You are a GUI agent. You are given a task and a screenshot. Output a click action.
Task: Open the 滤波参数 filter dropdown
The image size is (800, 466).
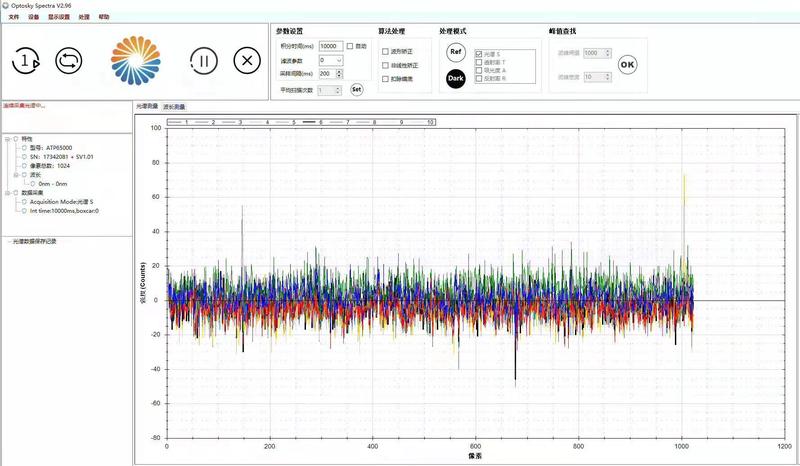[x=339, y=60]
